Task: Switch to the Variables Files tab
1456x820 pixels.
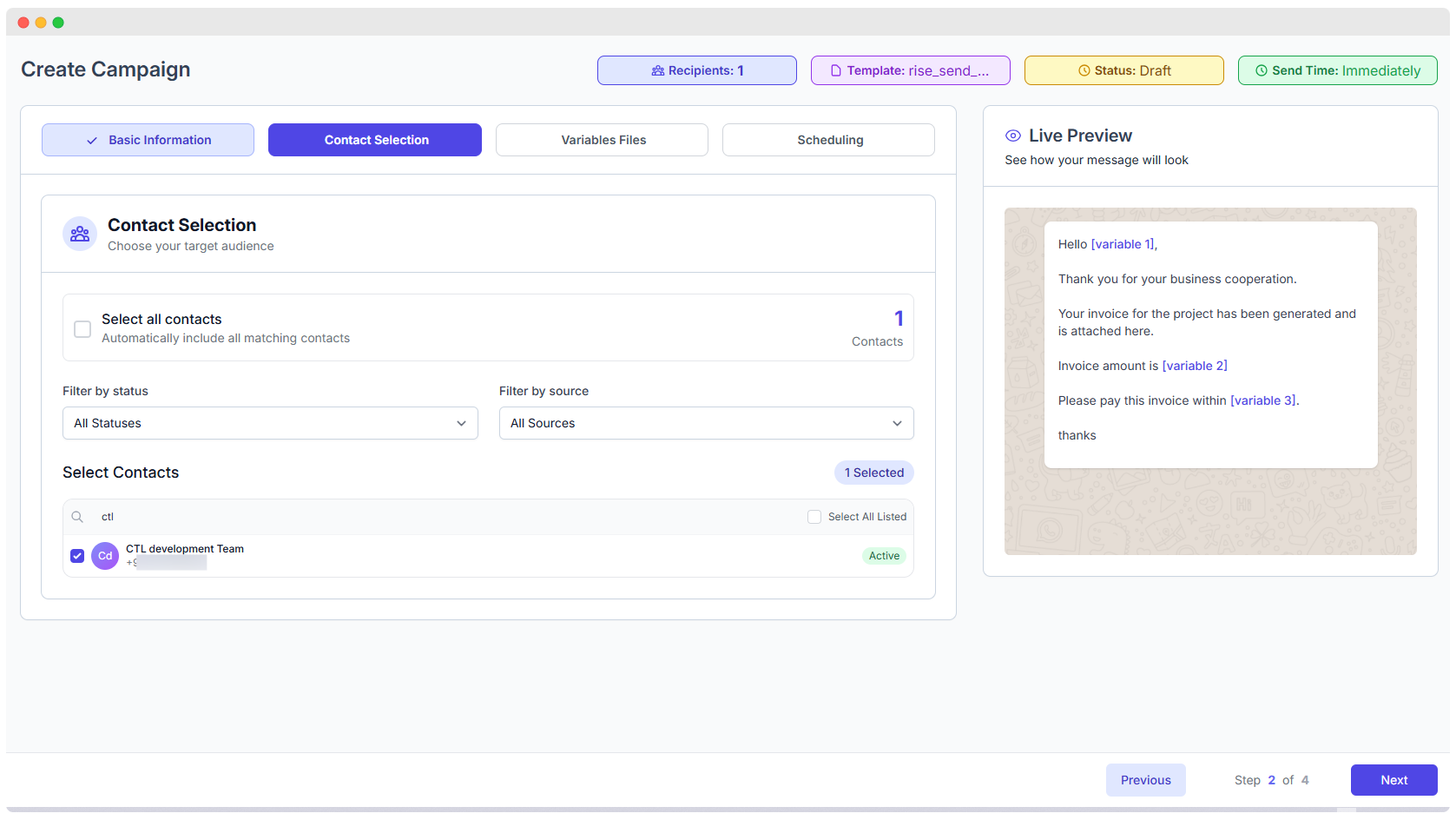Action: tap(603, 140)
